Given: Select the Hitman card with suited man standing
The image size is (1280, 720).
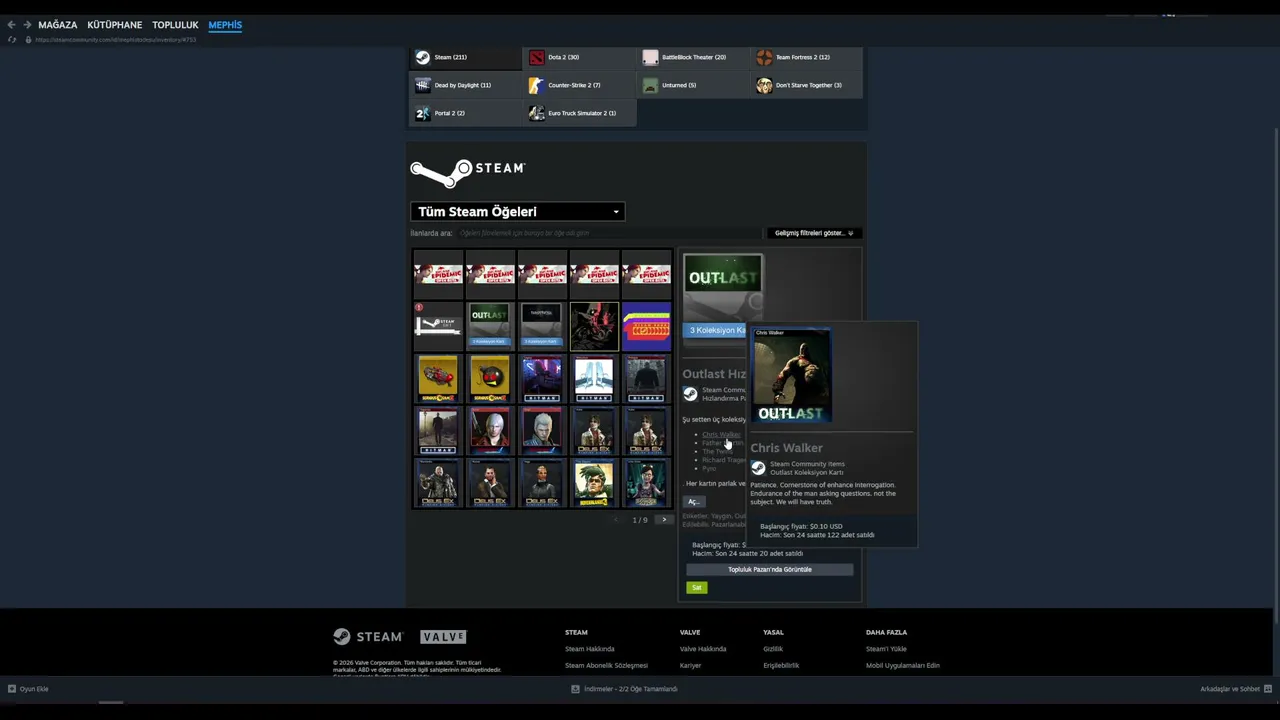Looking at the screenshot, I should click(x=438, y=430).
